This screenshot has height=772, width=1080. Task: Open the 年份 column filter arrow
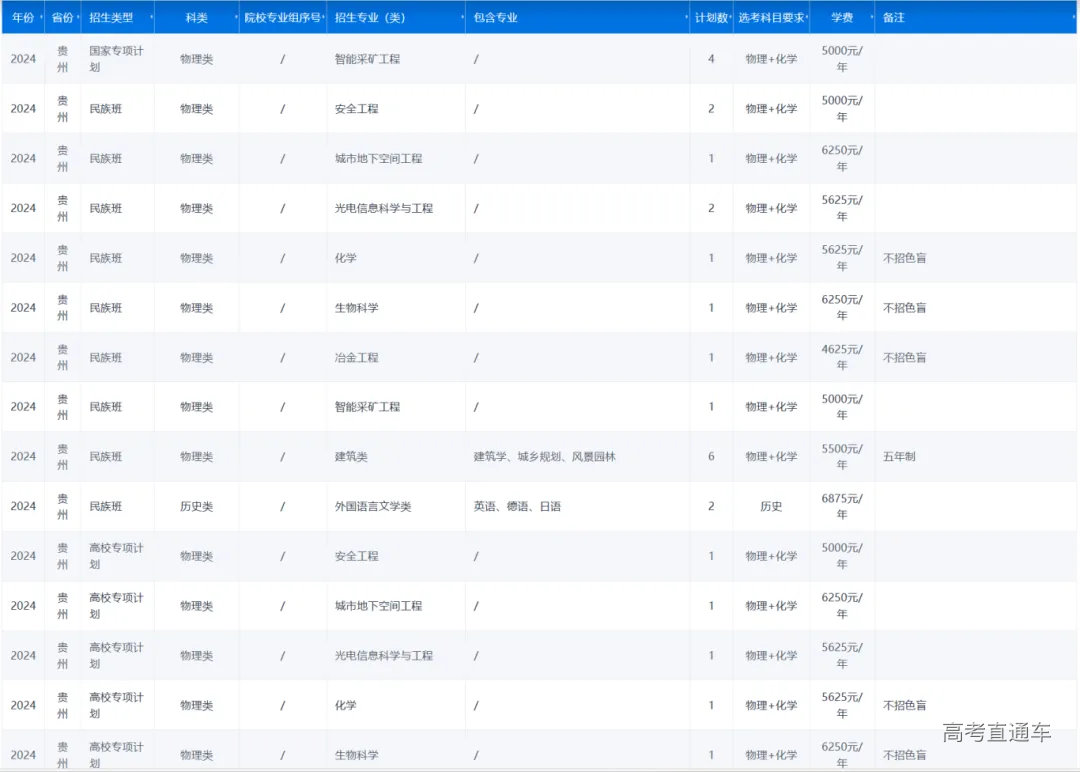click(39, 18)
